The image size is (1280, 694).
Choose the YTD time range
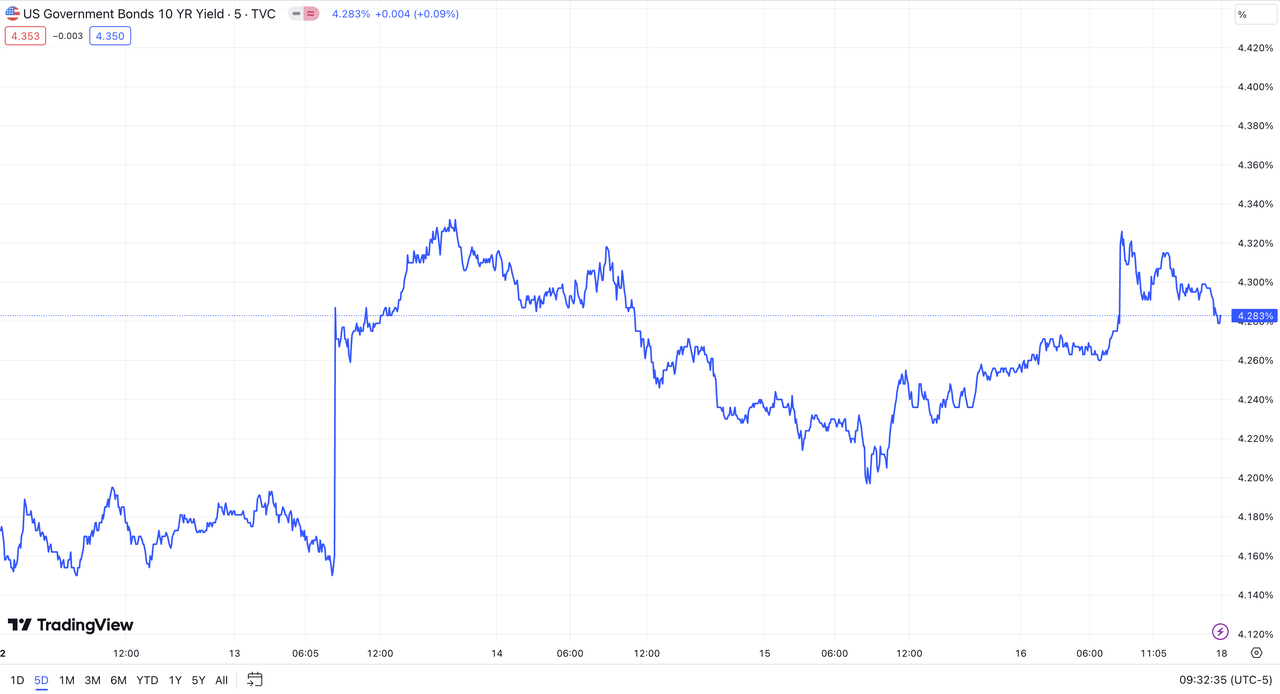[147, 680]
